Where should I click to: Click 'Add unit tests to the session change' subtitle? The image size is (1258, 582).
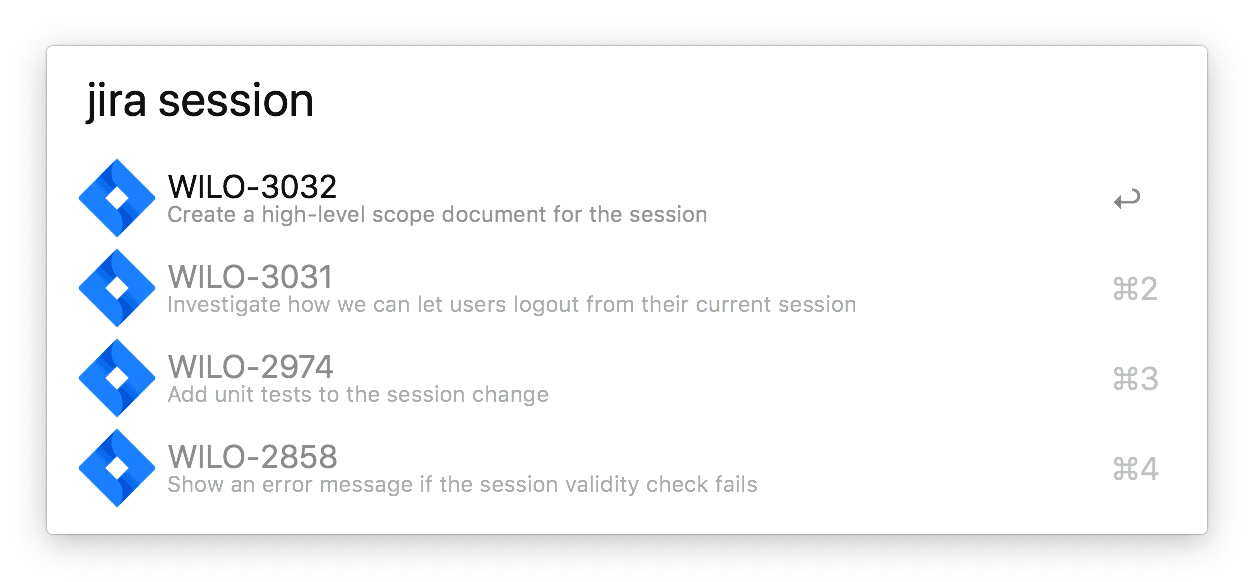pos(358,394)
